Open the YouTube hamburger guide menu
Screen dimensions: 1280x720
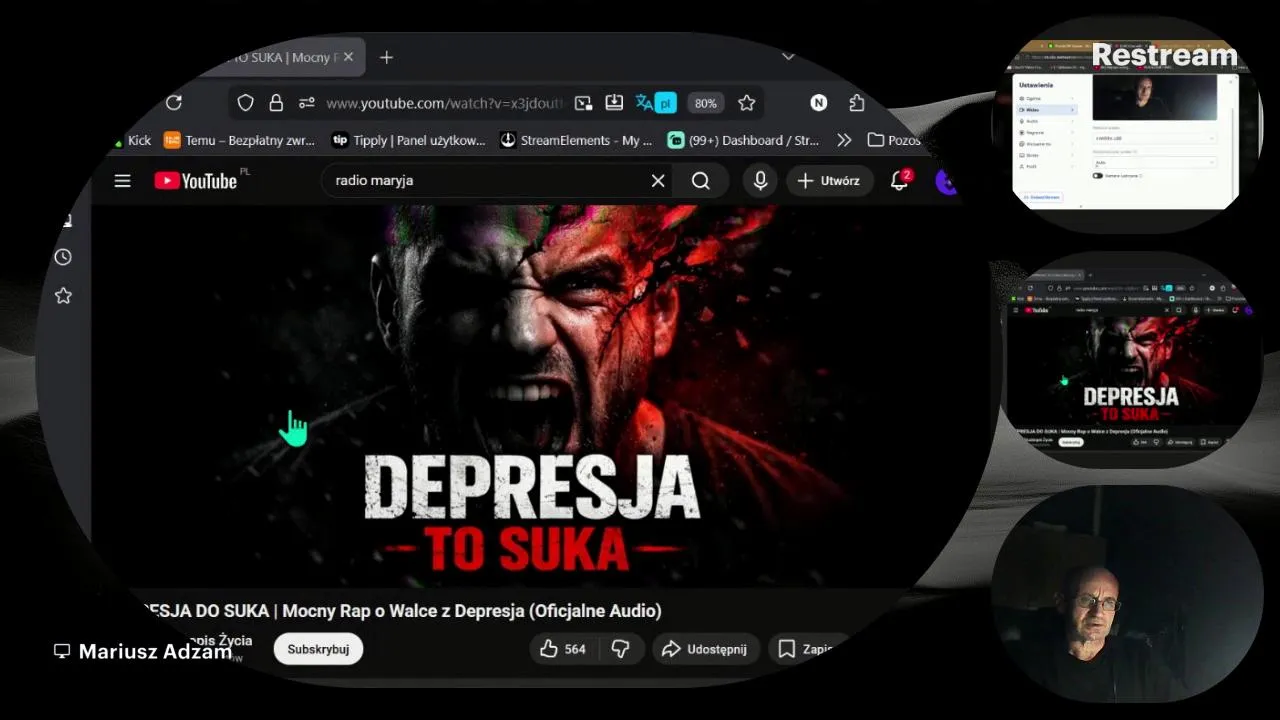pyautogui.click(x=122, y=181)
